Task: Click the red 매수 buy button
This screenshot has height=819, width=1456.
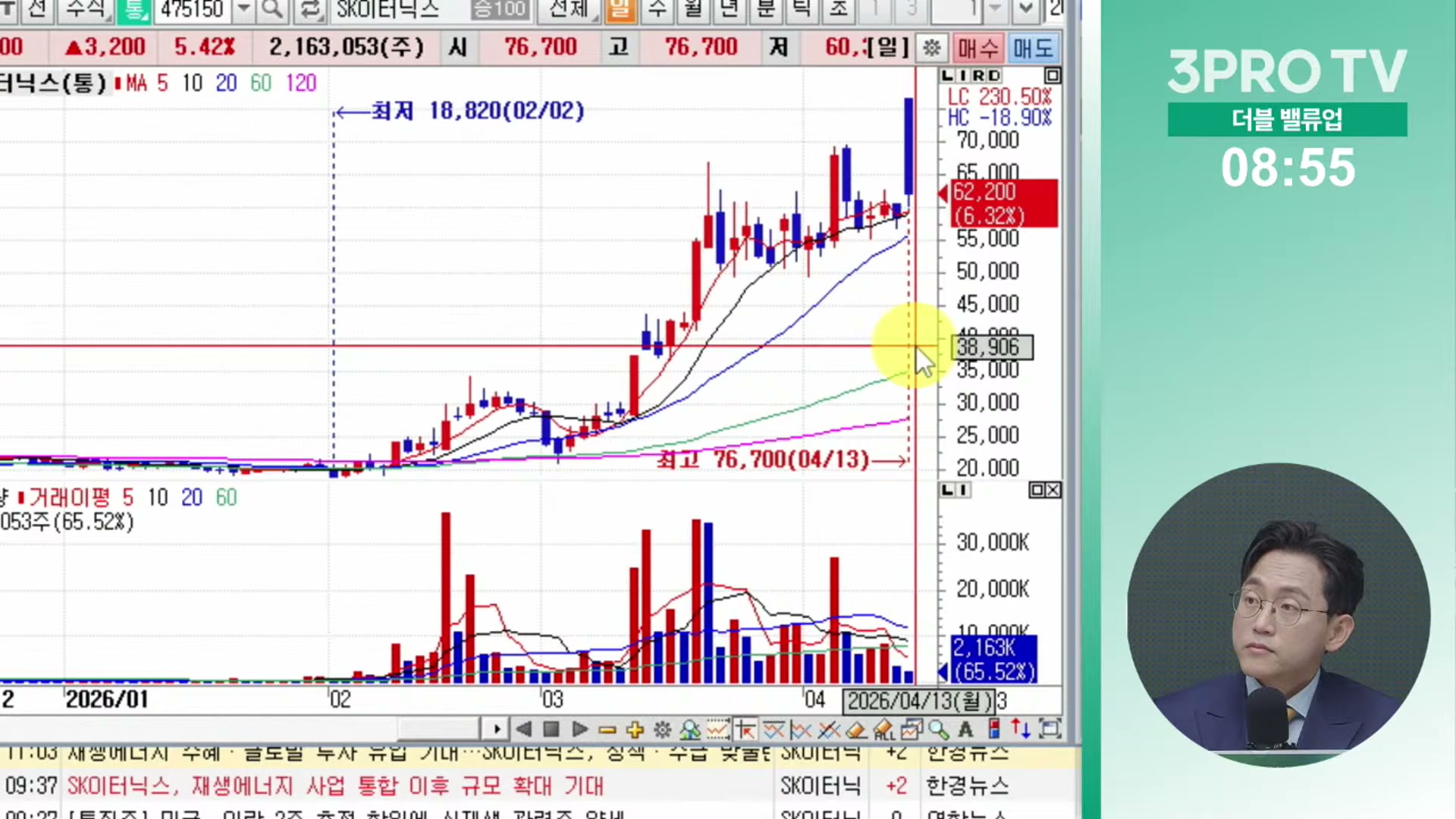Action: pos(977,49)
